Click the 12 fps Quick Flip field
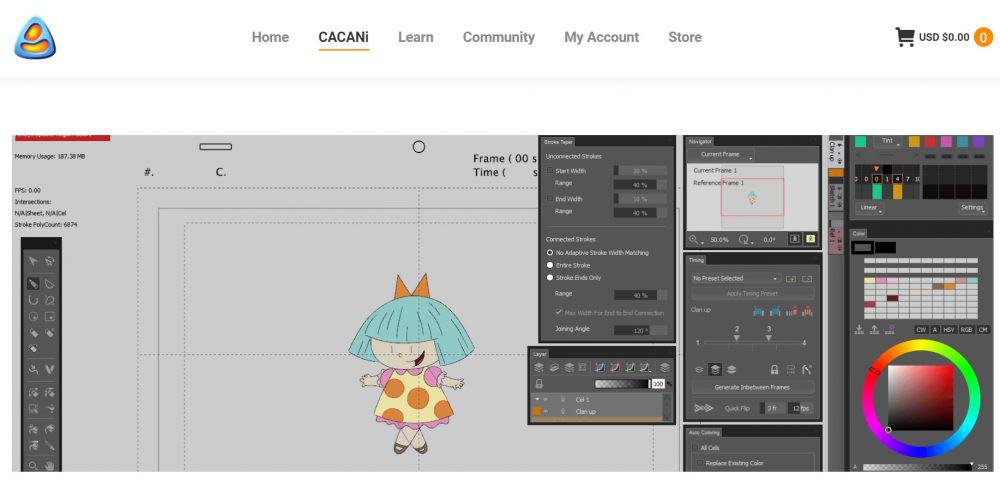 [x=800, y=408]
